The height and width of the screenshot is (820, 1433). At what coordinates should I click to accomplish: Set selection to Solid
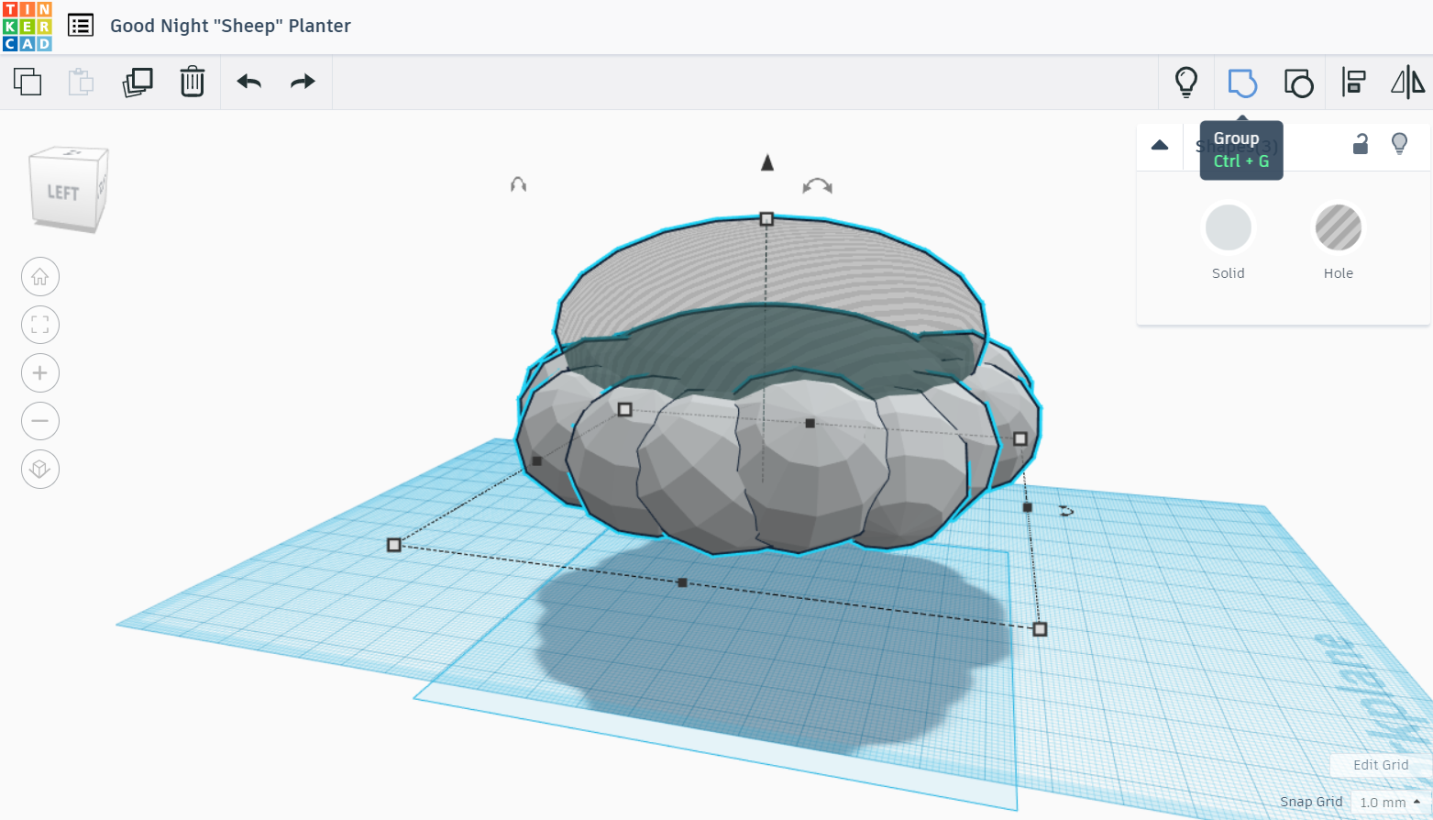pyautogui.click(x=1228, y=228)
